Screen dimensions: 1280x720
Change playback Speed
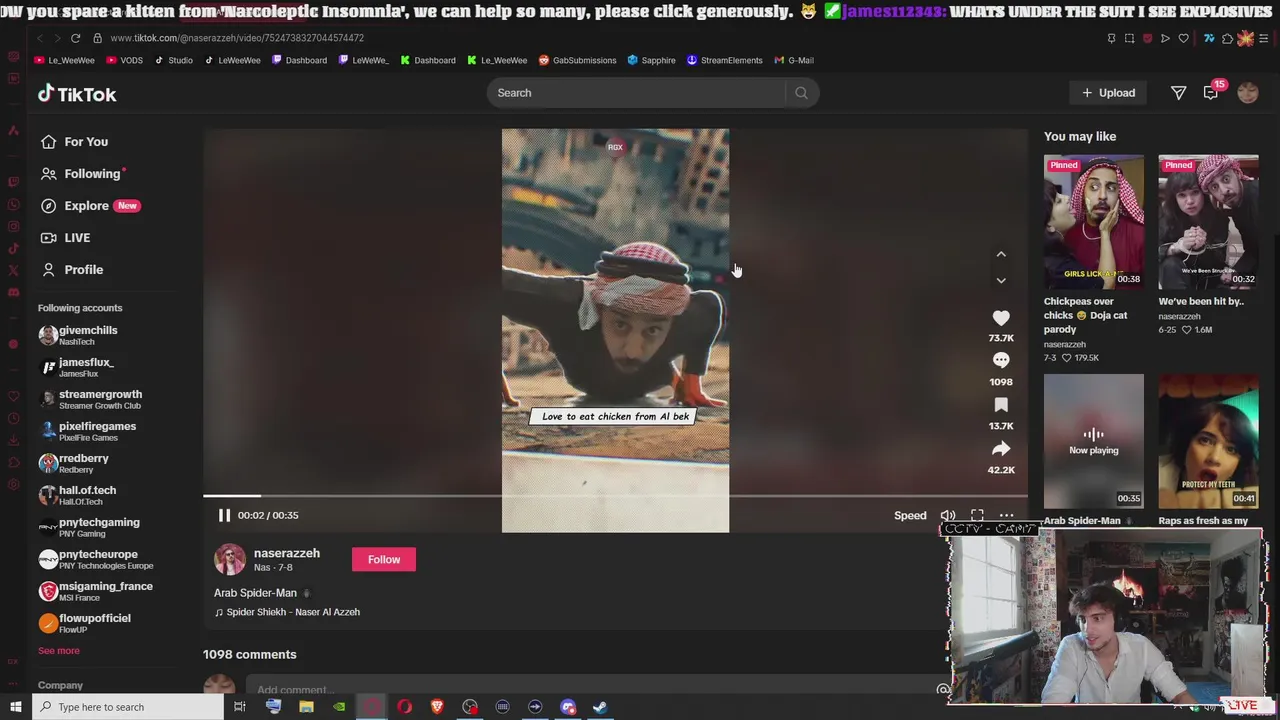tap(910, 515)
